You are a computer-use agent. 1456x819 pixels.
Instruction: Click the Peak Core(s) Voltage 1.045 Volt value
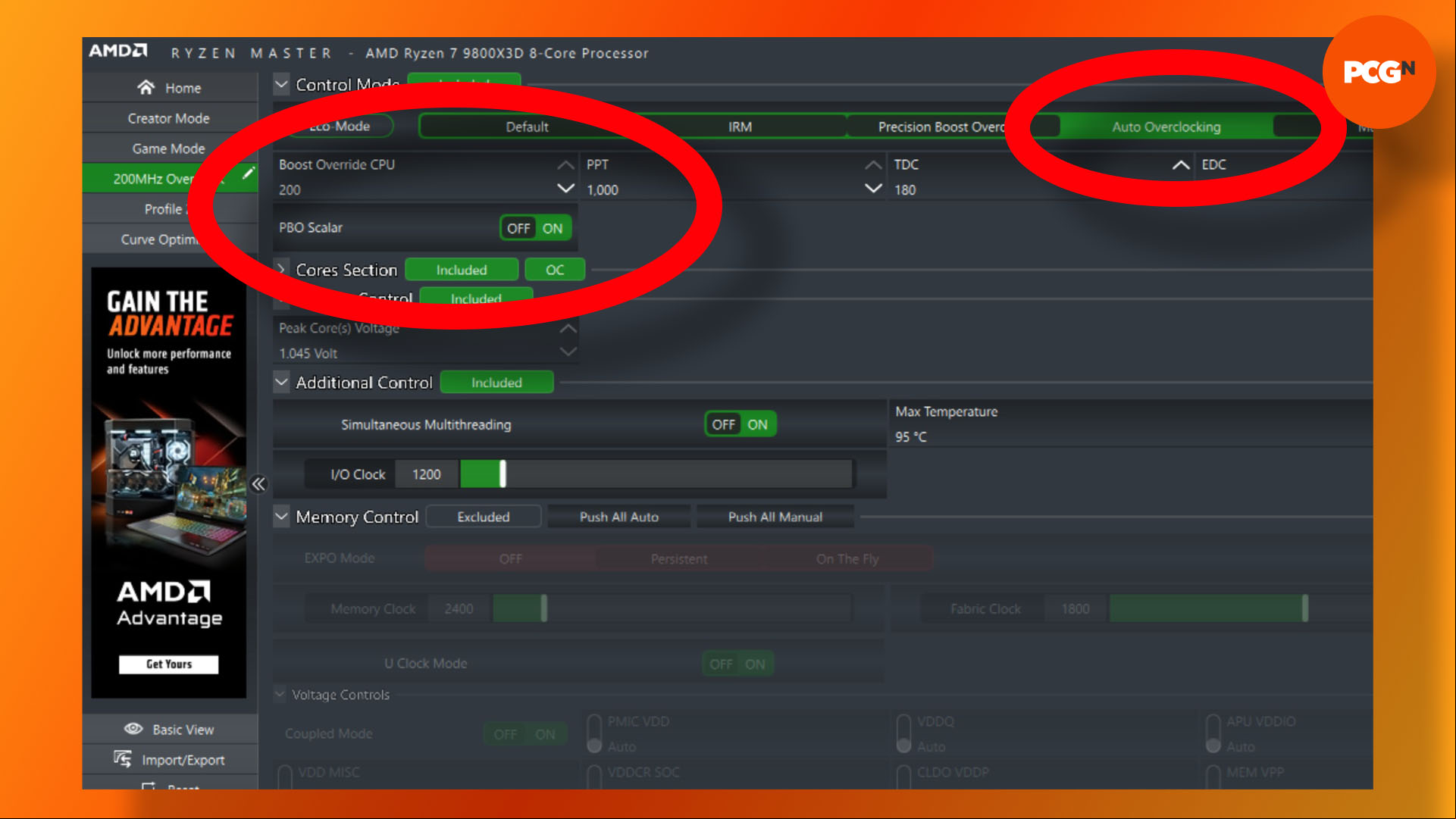(308, 354)
